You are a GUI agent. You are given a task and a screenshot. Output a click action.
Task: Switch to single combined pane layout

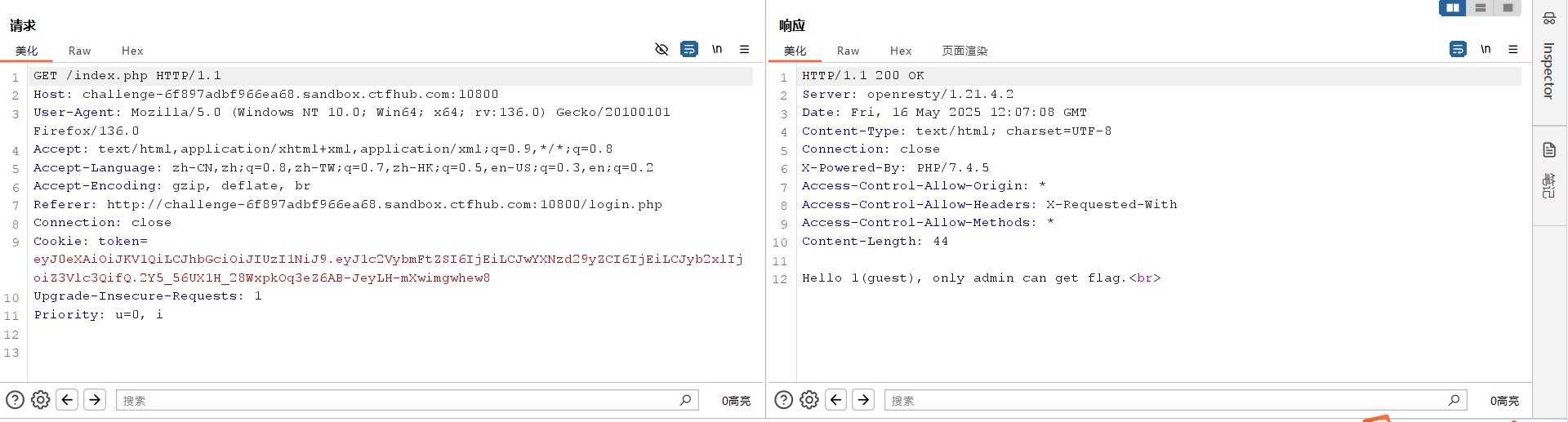pos(1508,8)
